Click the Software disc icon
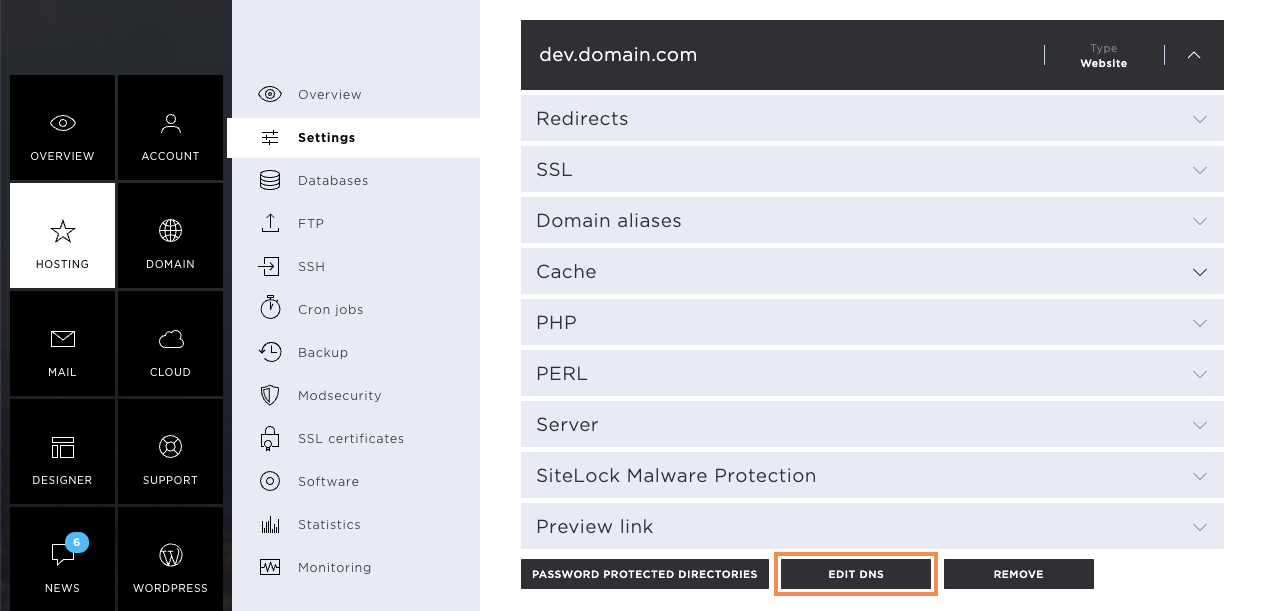1264x611 pixels. (270, 481)
